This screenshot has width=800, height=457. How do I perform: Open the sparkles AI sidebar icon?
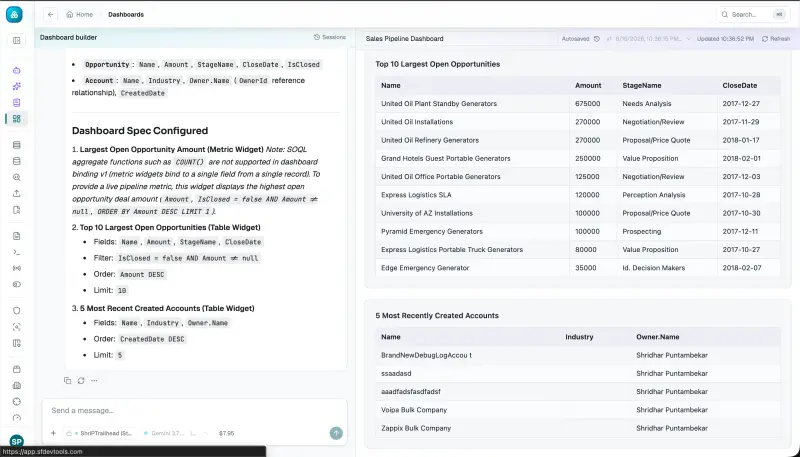point(17,87)
